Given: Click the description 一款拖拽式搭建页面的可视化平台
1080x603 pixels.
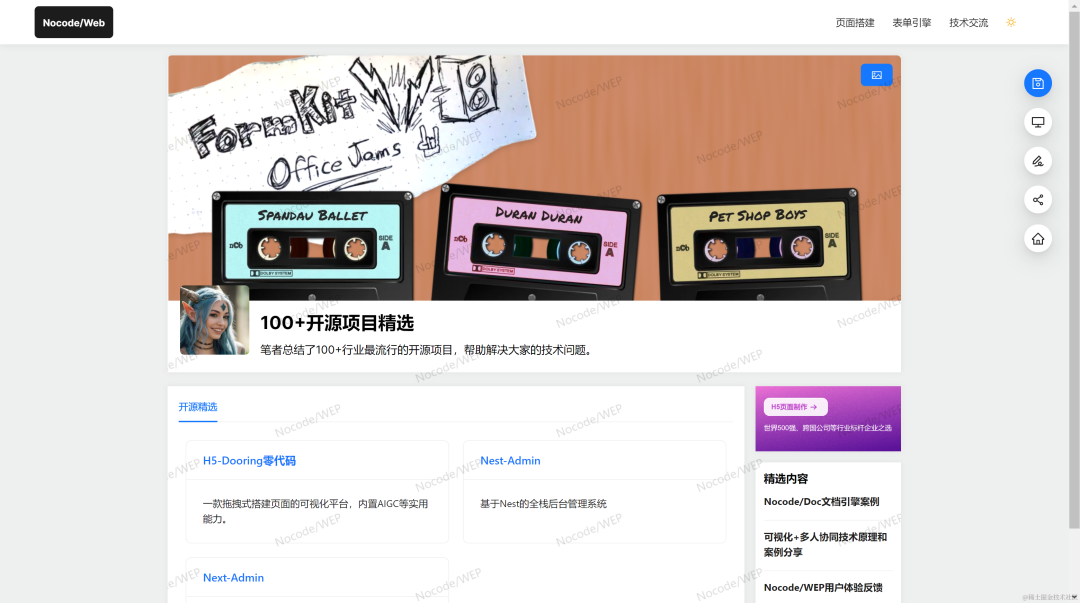Looking at the screenshot, I should 315,511.
